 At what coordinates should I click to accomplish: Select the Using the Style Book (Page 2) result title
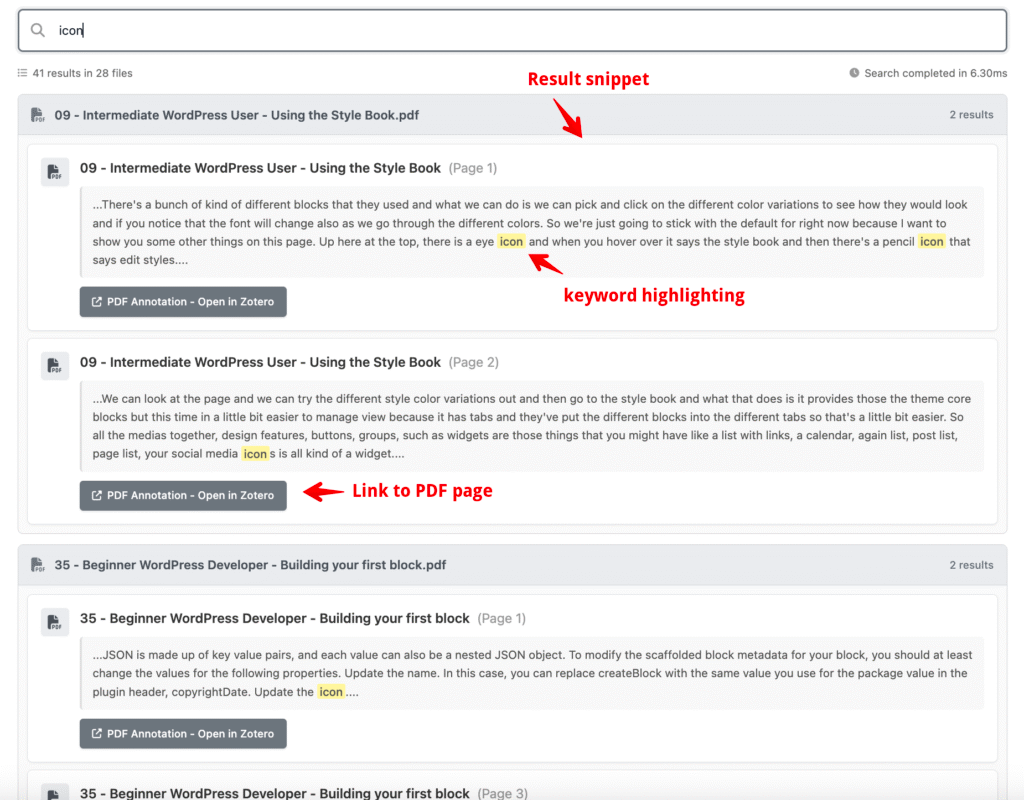[x=260, y=362]
